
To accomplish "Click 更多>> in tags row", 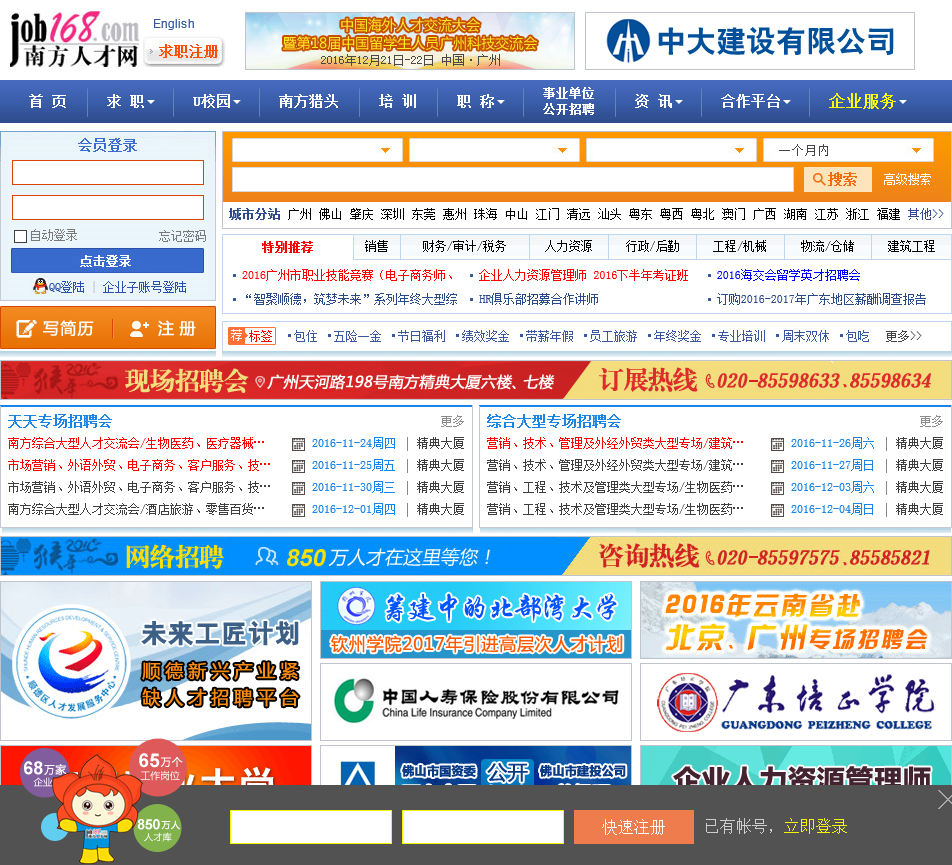I will (x=903, y=336).
